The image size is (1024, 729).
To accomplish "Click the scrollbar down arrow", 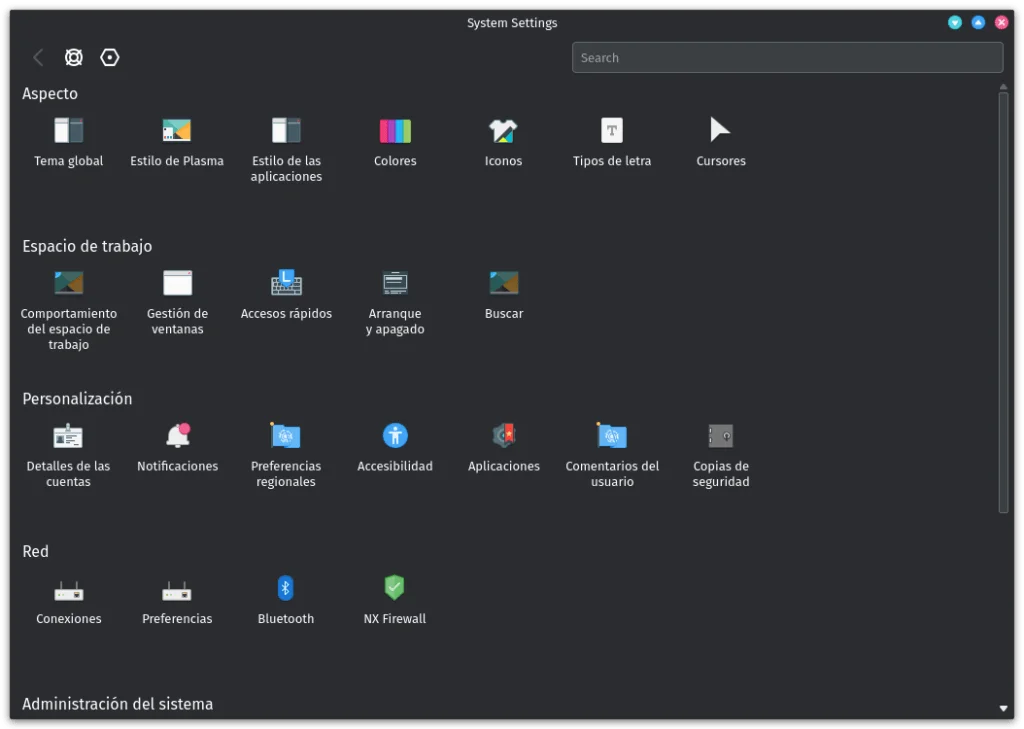I will (x=1003, y=708).
